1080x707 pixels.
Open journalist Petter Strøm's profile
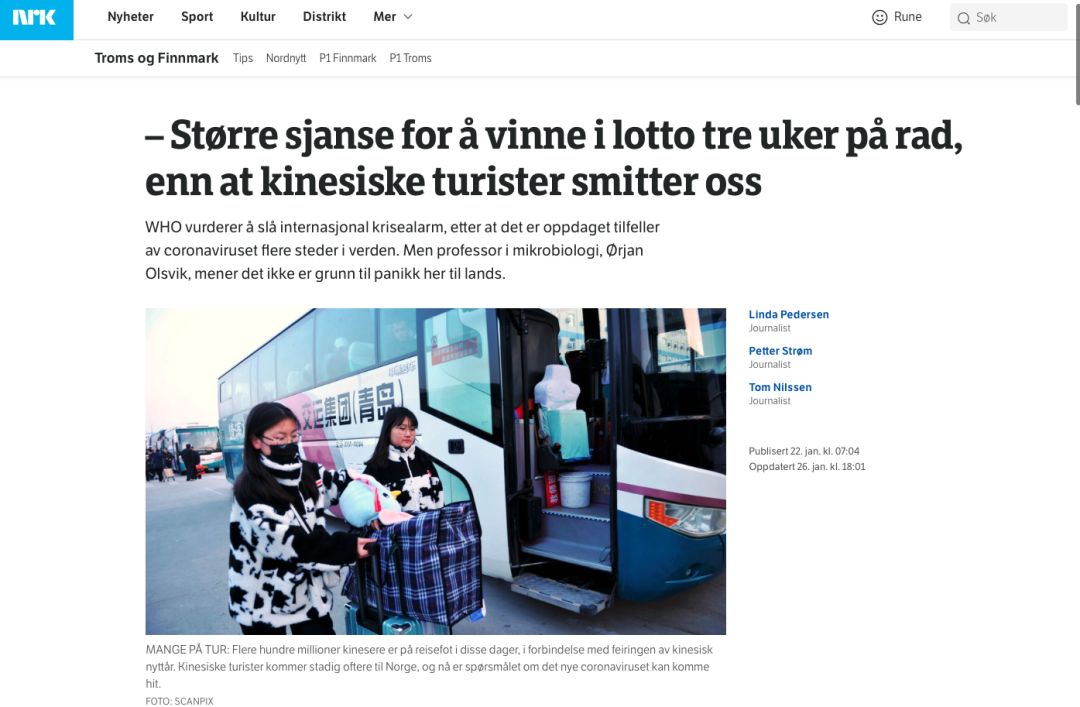pyautogui.click(x=780, y=351)
